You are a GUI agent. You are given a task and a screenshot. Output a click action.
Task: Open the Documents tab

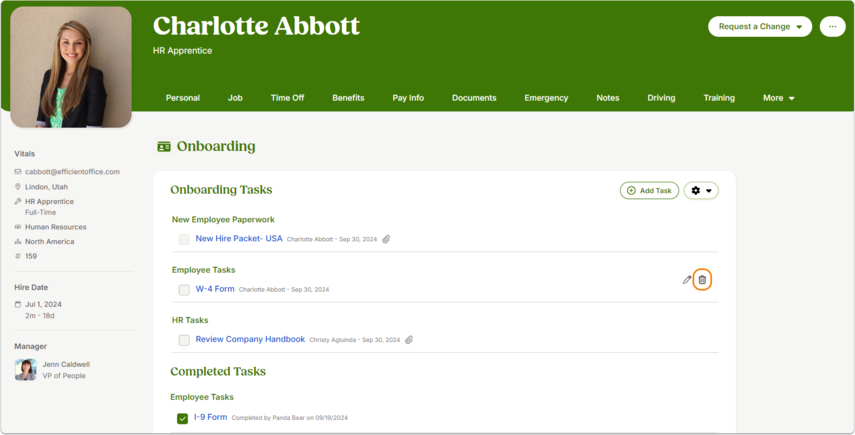tap(474, 98)
